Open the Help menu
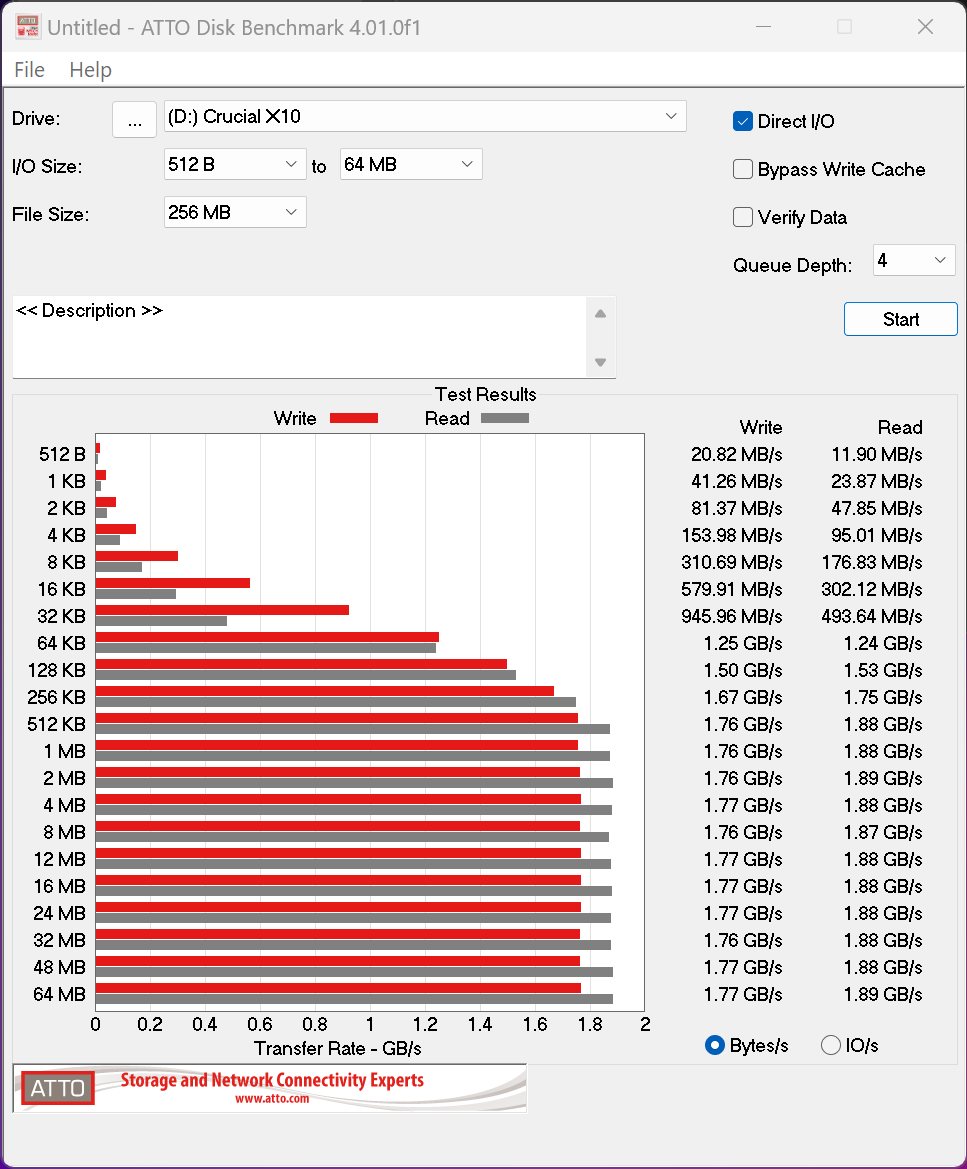This screenshot has width=967, height=1169. [x=90, y=70]
